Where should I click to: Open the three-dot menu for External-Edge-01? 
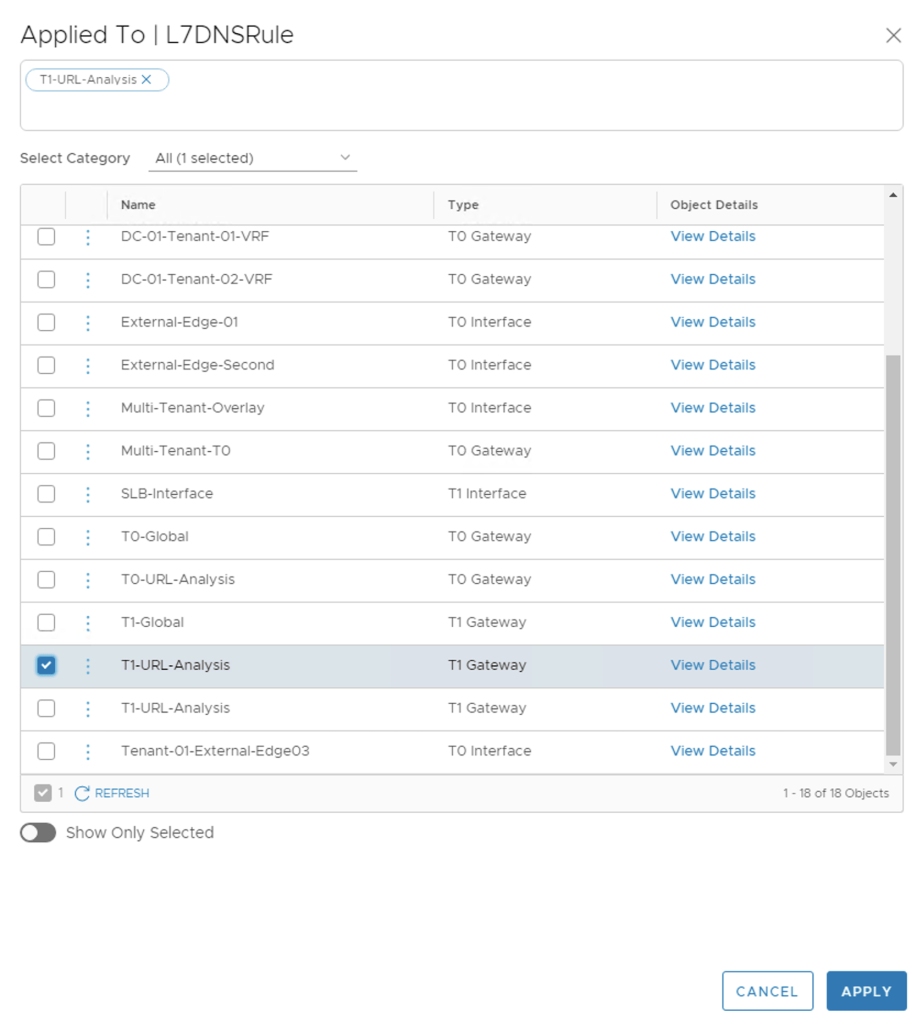[x=88, y=323]
